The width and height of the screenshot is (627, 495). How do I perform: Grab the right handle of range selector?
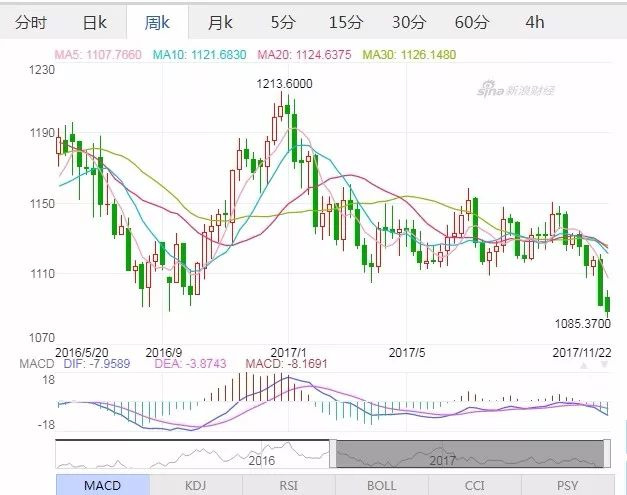[x=607, y=453]
